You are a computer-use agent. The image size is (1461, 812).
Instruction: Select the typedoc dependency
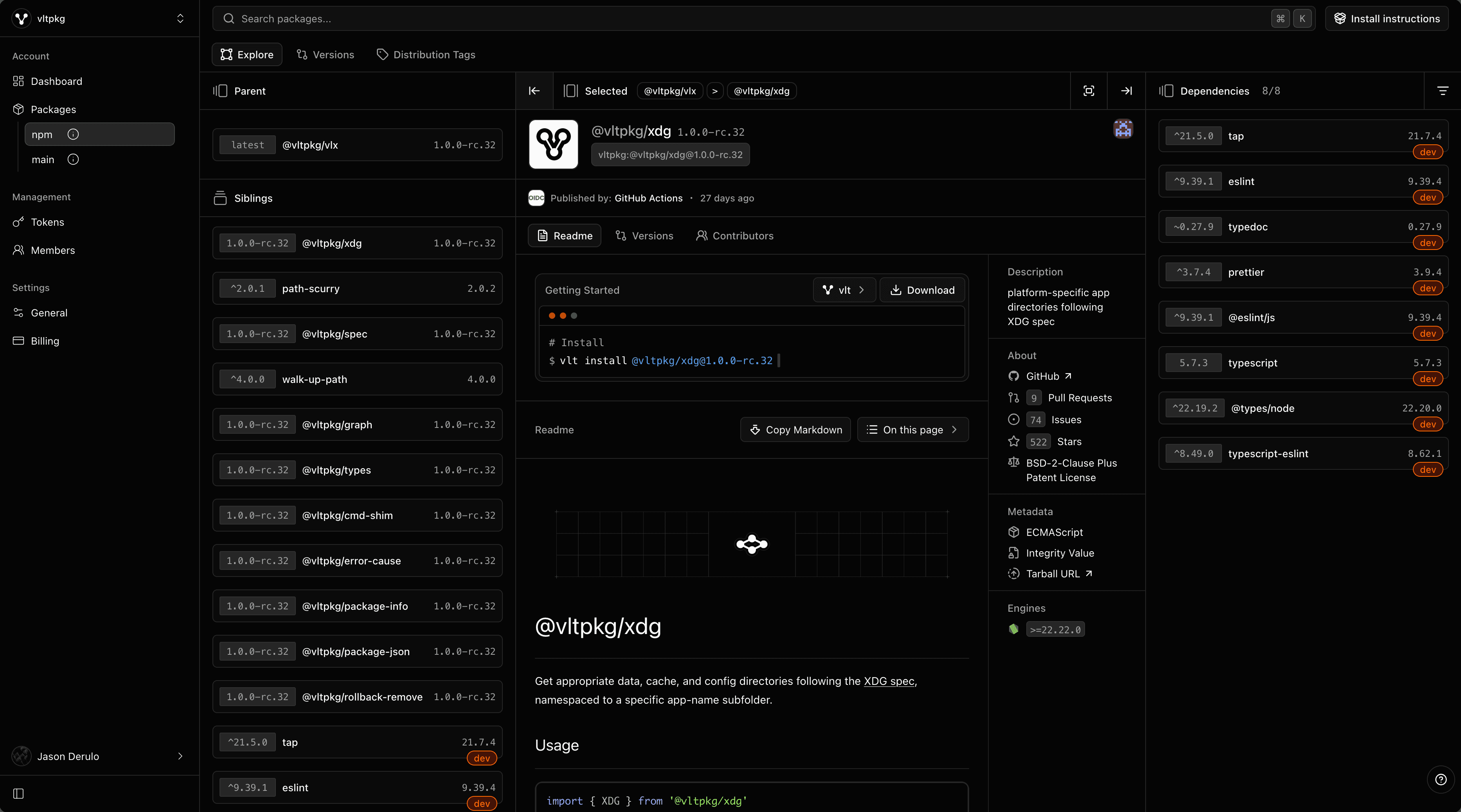click(1303, 227)
